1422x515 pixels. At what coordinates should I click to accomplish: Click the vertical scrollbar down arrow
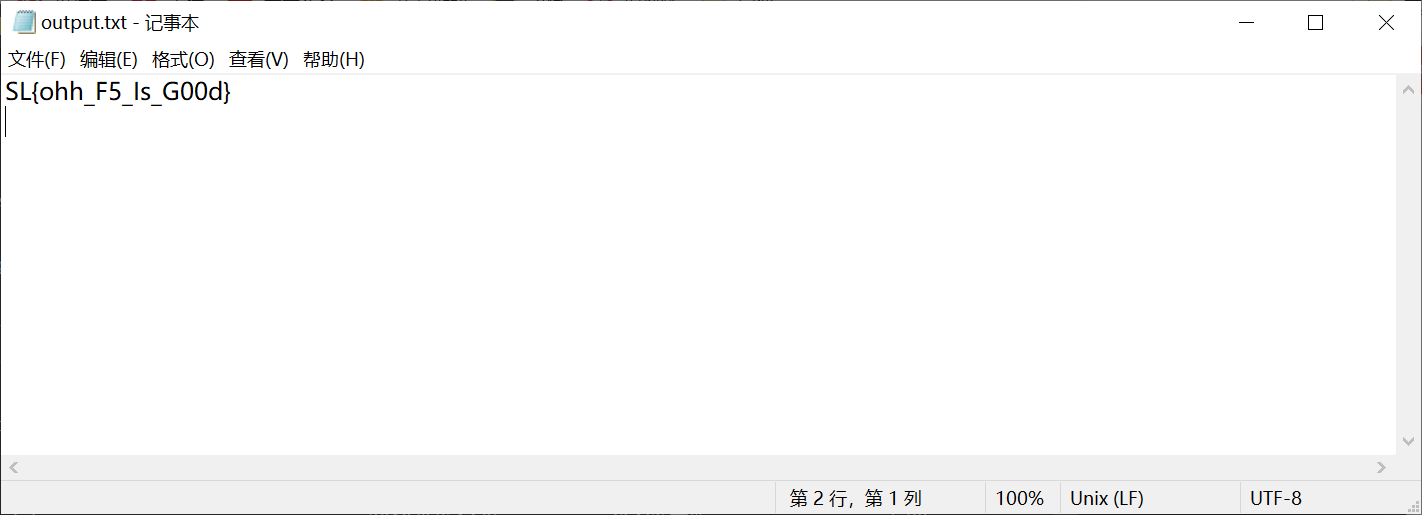pos(1408,443)
